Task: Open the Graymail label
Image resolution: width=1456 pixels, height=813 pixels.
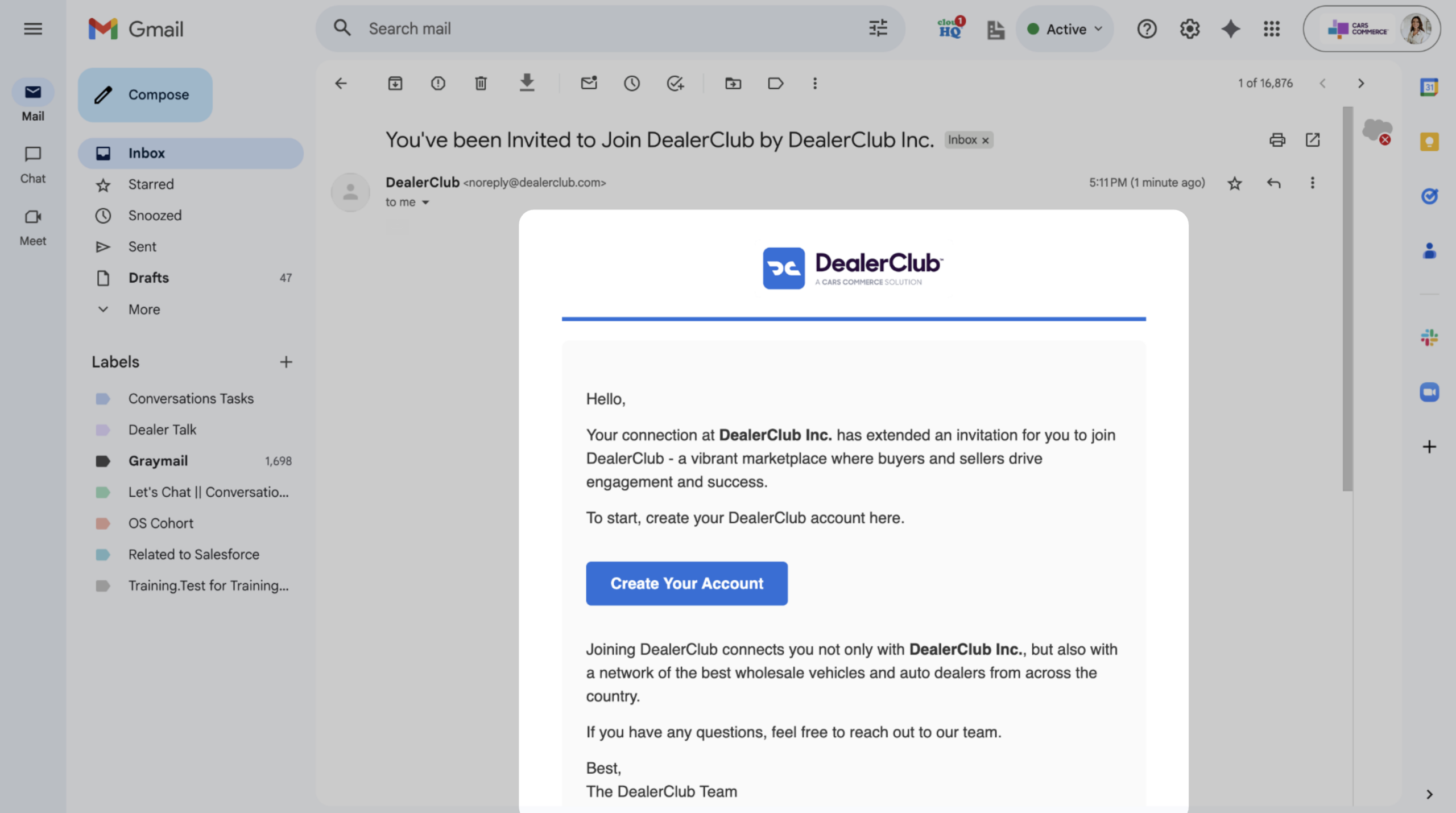Action: point(191,461)
